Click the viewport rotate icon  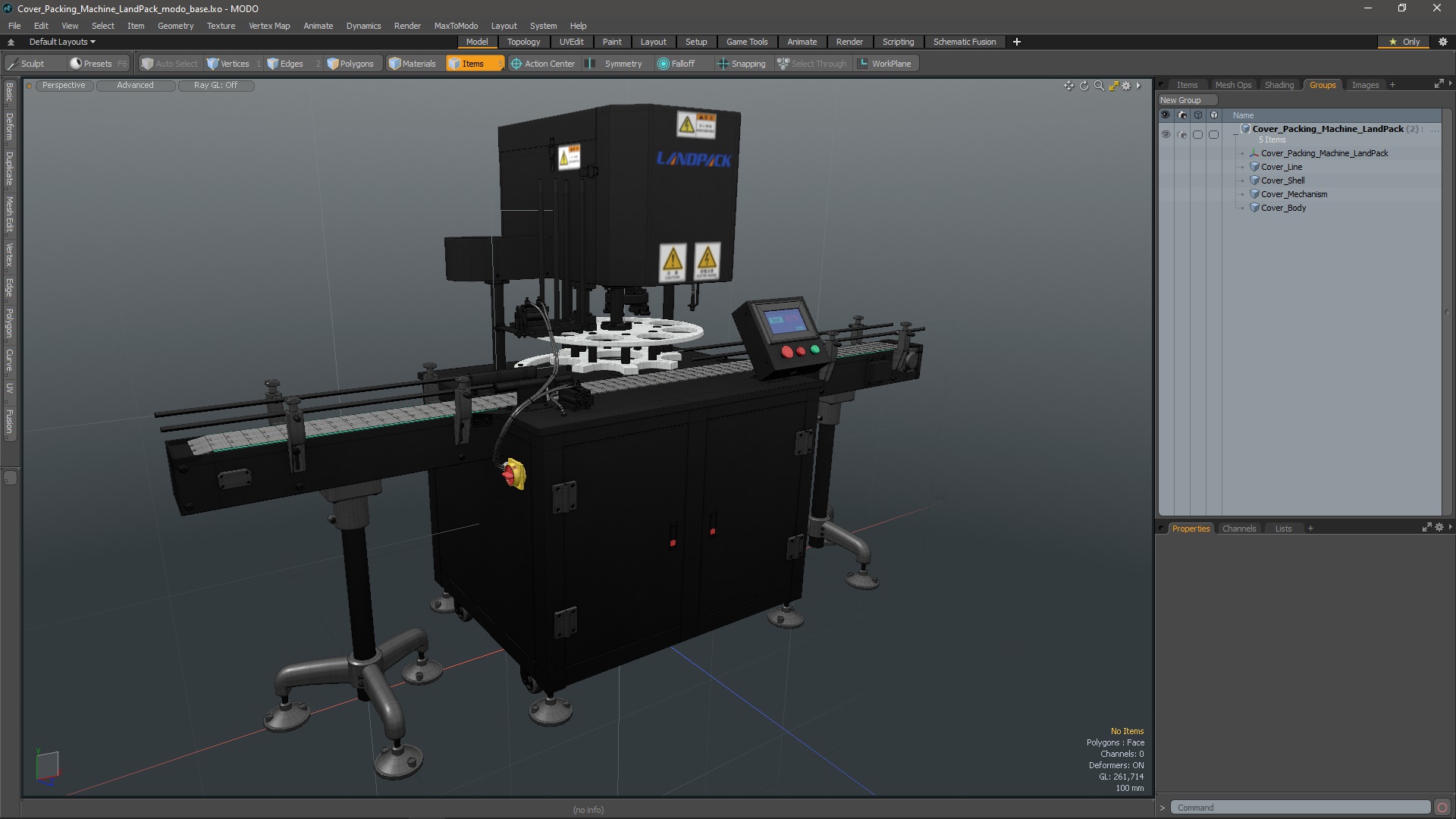pyautogui.click(x=1084, y=86)
